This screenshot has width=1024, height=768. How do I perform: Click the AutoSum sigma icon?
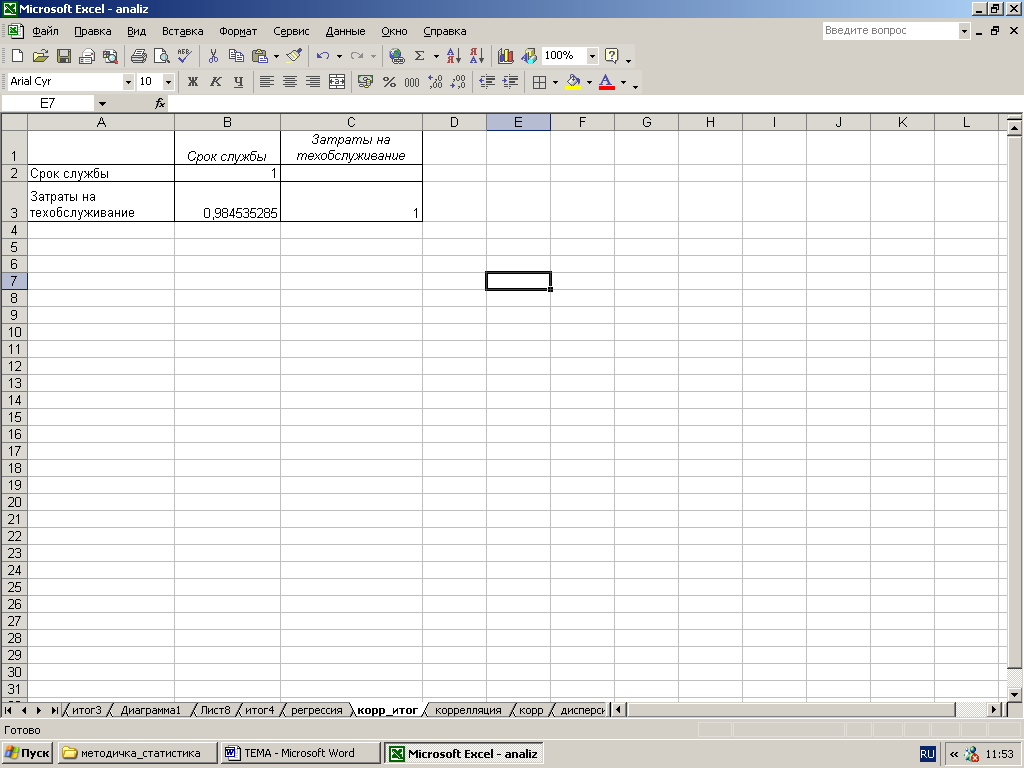[x=419, y=56]
